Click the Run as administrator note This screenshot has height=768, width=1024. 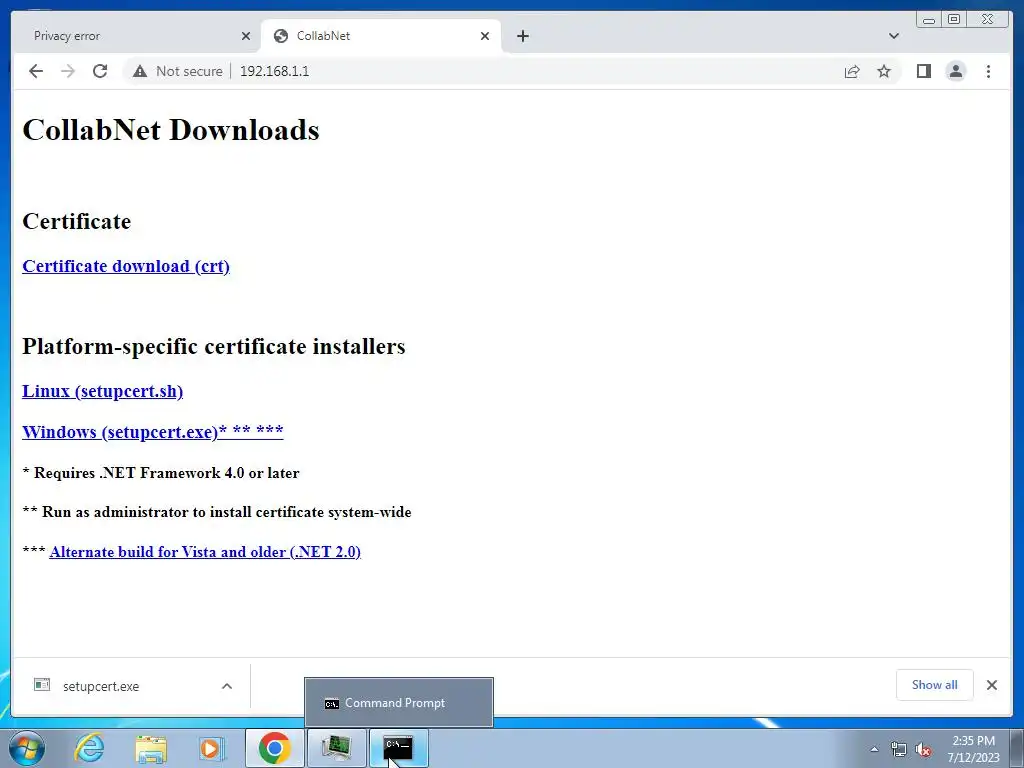coord(217,512)
